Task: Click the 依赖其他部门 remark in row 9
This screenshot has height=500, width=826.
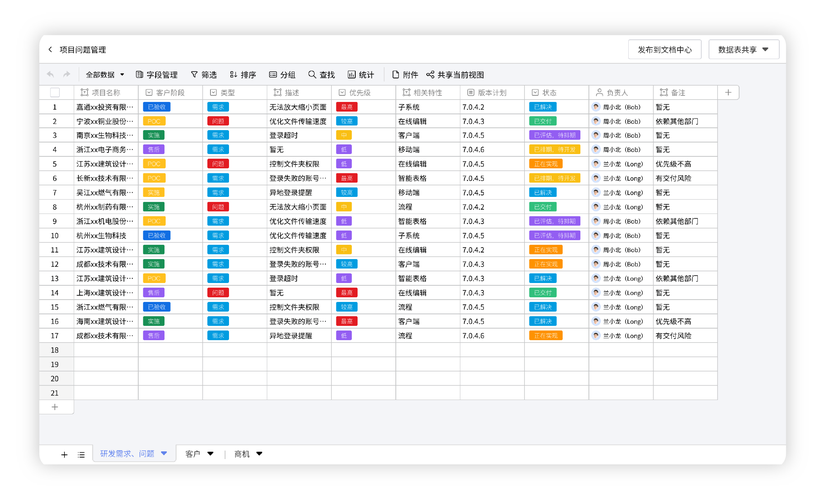Action: pyautogui.click(x=677, y=221)
